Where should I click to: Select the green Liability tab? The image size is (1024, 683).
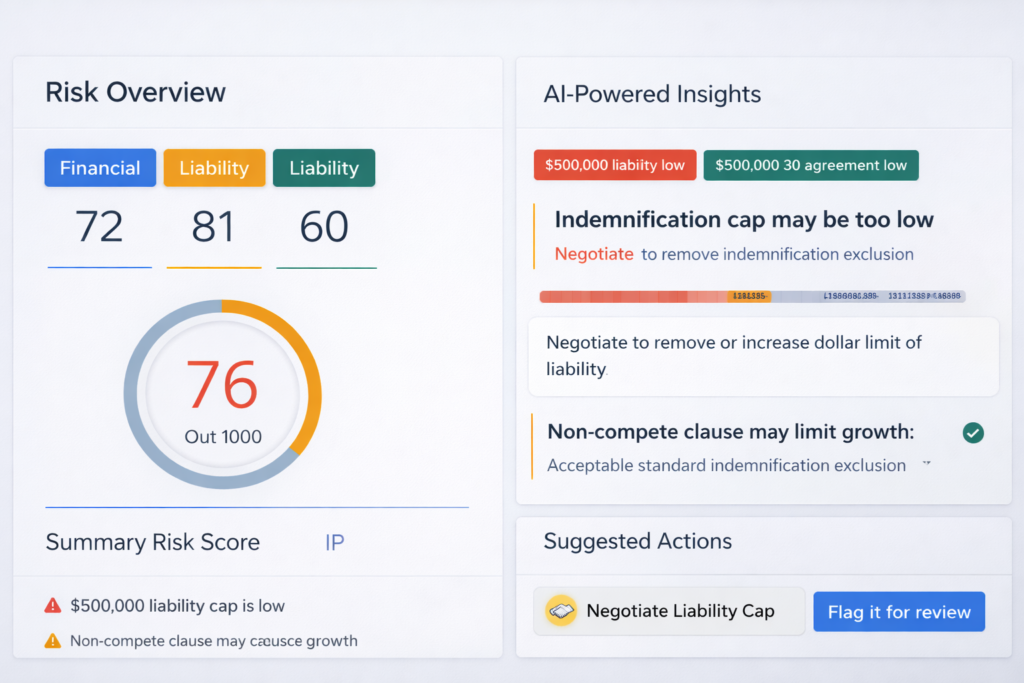324,168
